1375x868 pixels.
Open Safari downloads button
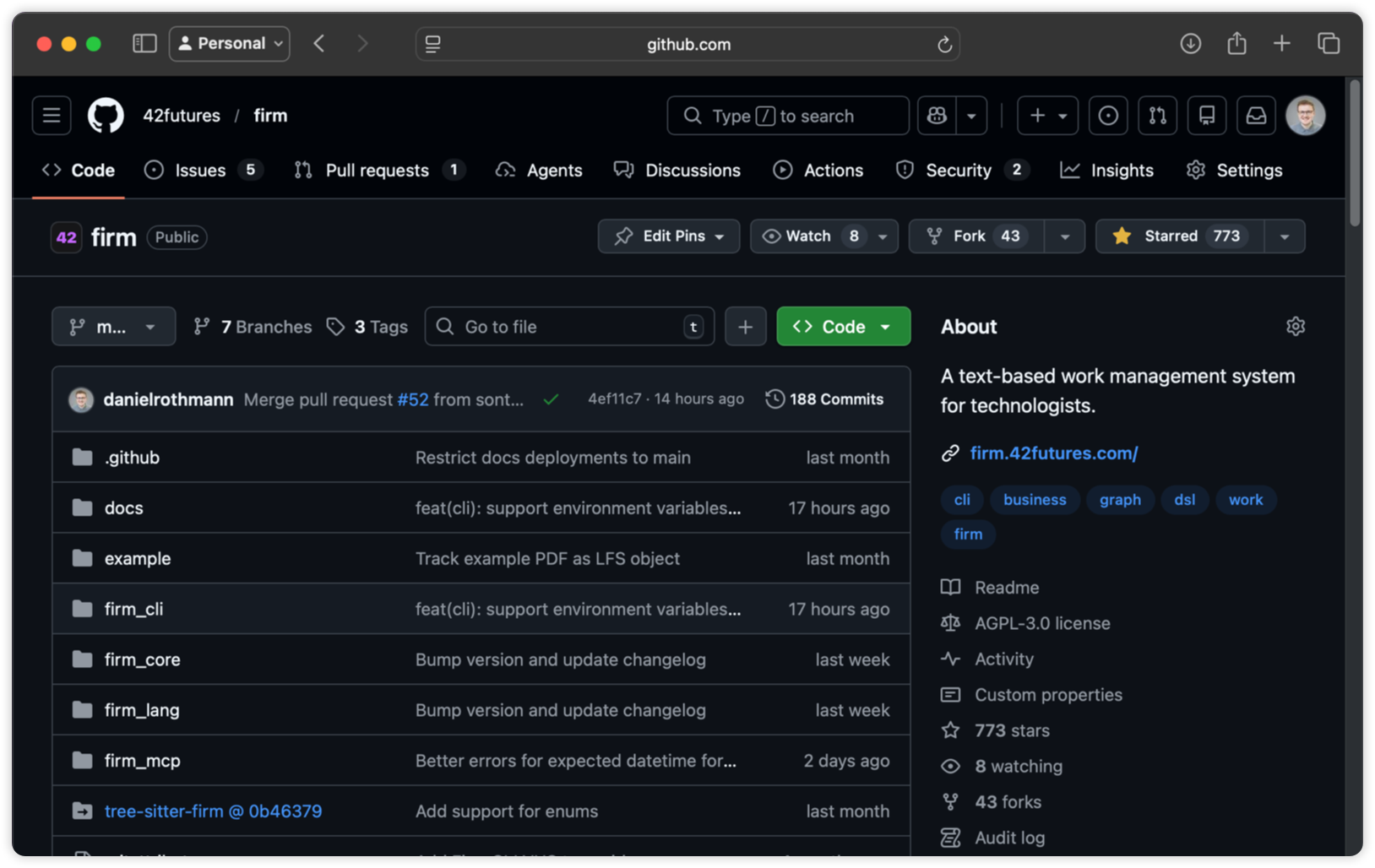pos(1190,44)
